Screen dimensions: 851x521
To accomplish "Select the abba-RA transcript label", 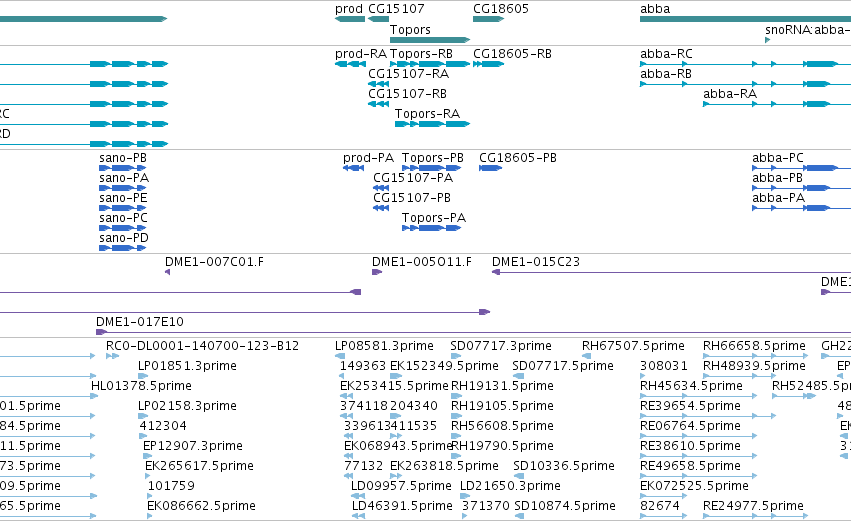I will (x=730, y=94).
